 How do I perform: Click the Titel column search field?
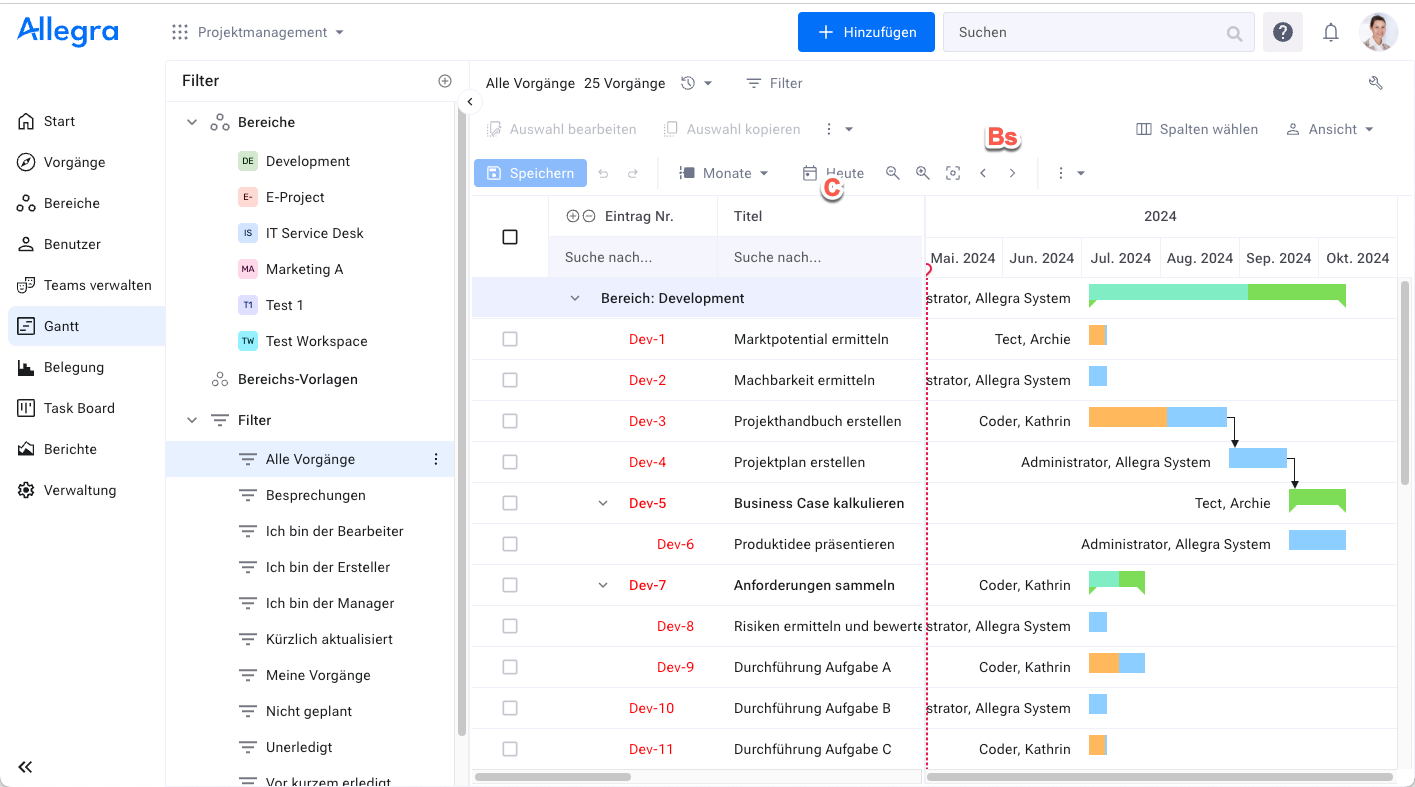[818, 257]
